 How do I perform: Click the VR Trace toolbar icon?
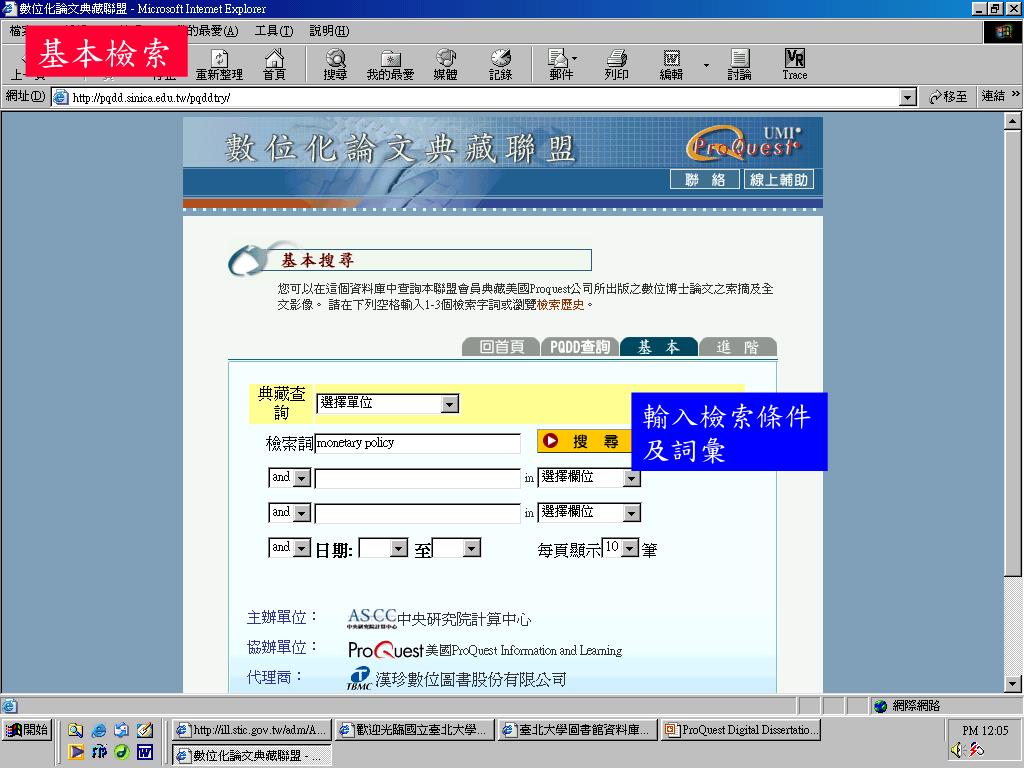point(795,65)
